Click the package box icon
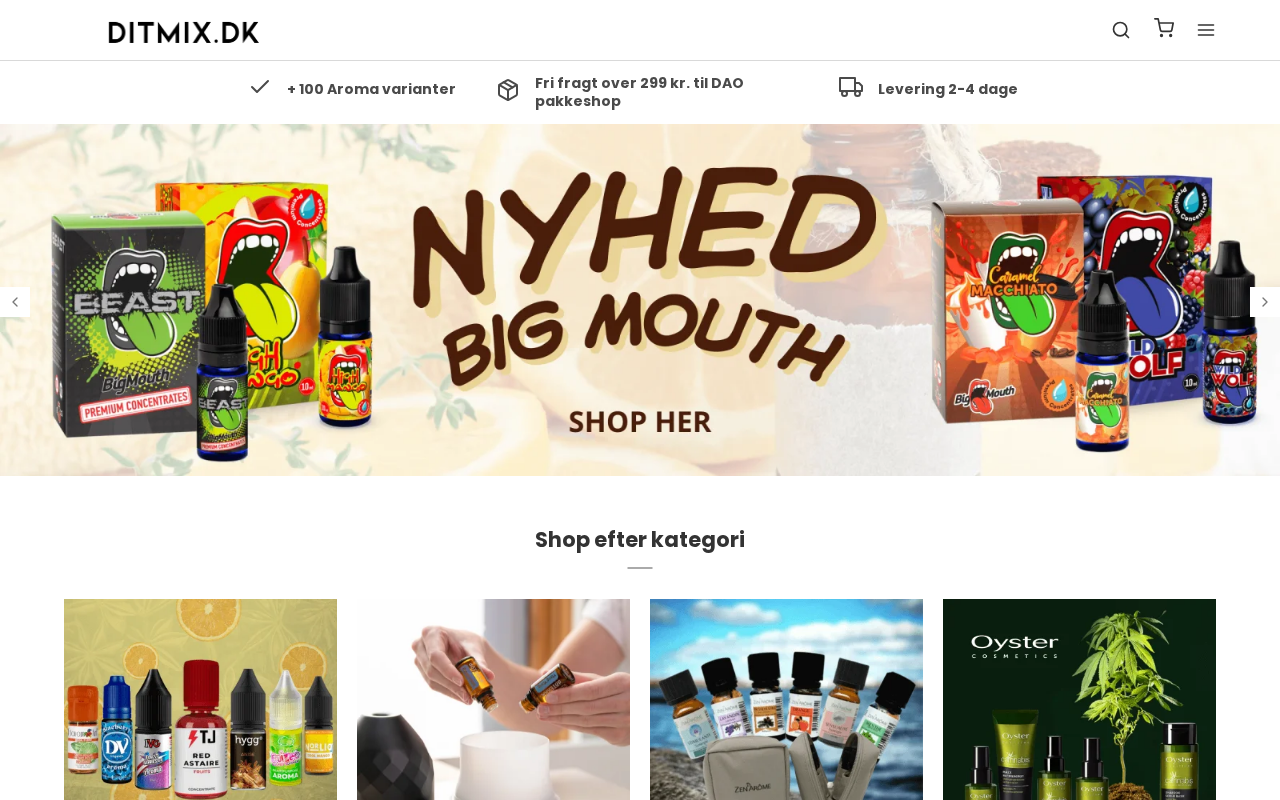Viewport: 1280px width, 800px height. click(x=508, y=90)
